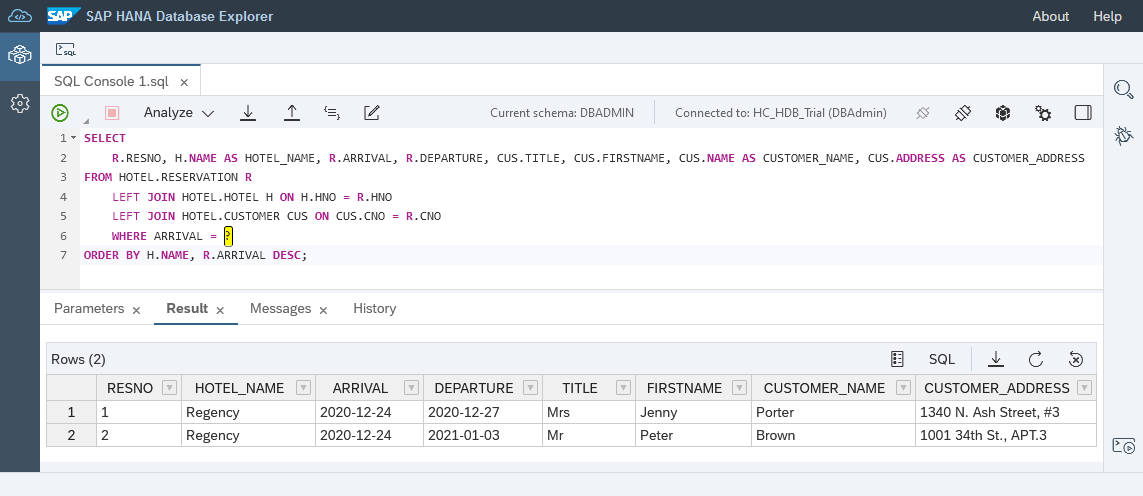This screenshot has height=496, width=1143.
Task: Toggle the side panel layout icon
Action: [1083, 112]
